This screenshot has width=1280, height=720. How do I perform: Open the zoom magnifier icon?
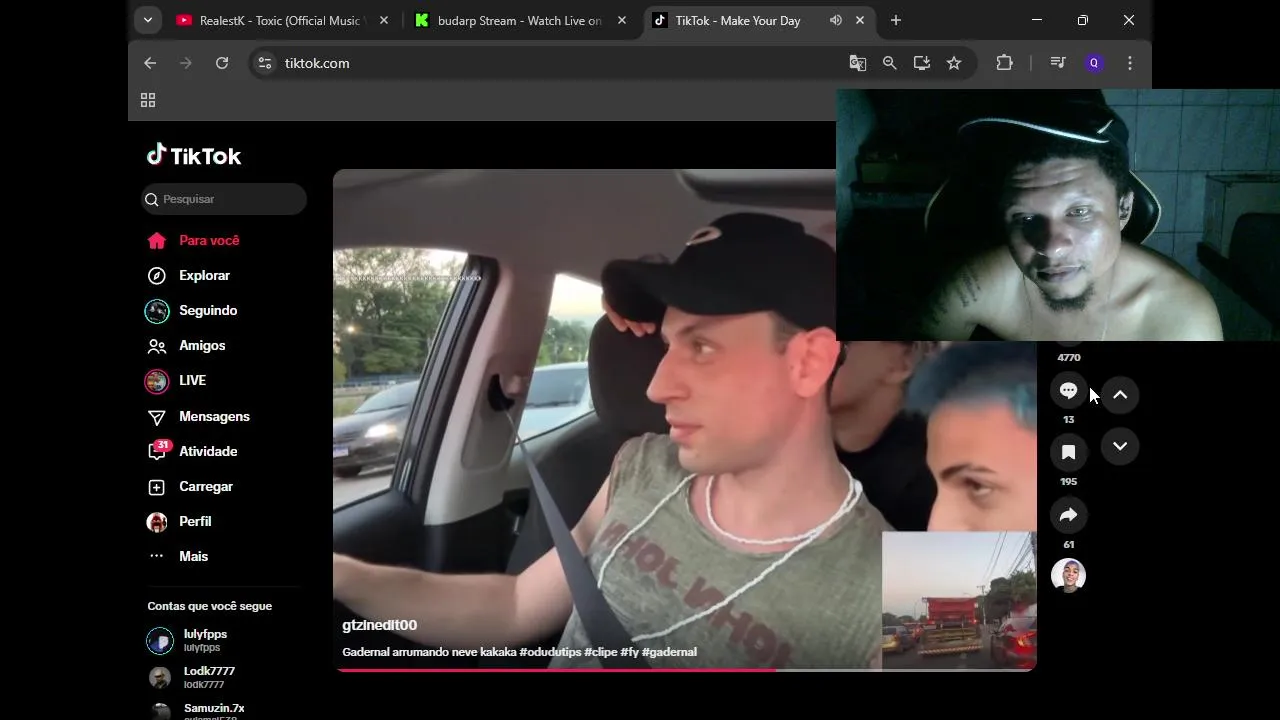click(x=890, y=63)
